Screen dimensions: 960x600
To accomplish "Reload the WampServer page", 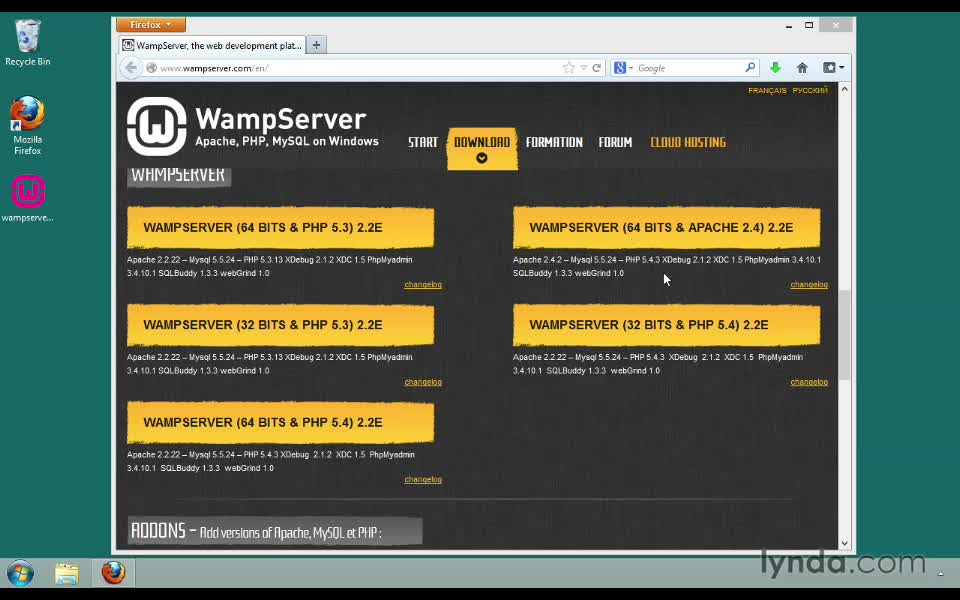I will pos(597,68).
